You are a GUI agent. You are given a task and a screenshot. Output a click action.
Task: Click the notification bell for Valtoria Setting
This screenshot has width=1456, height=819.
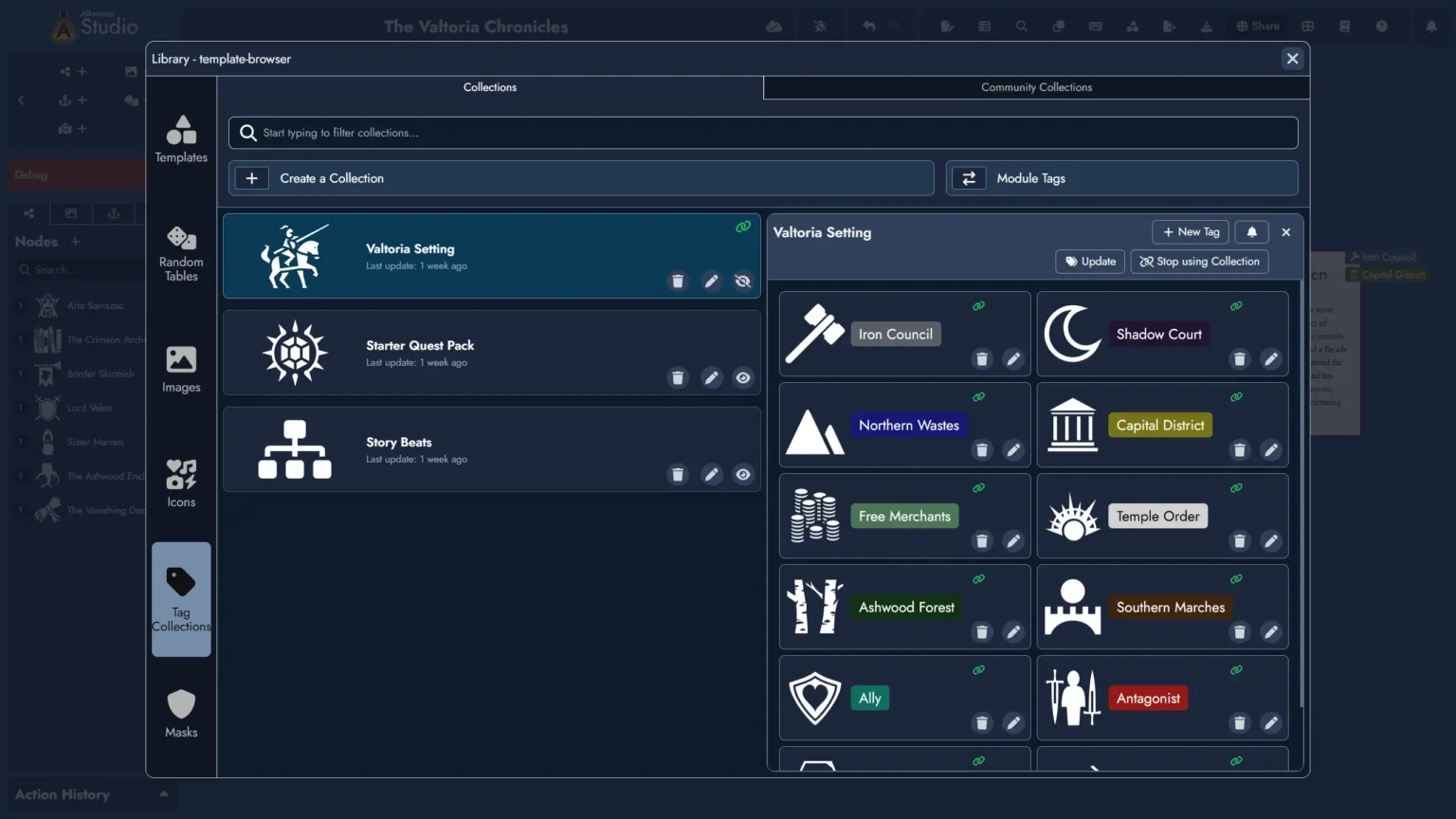(1251, 232)
